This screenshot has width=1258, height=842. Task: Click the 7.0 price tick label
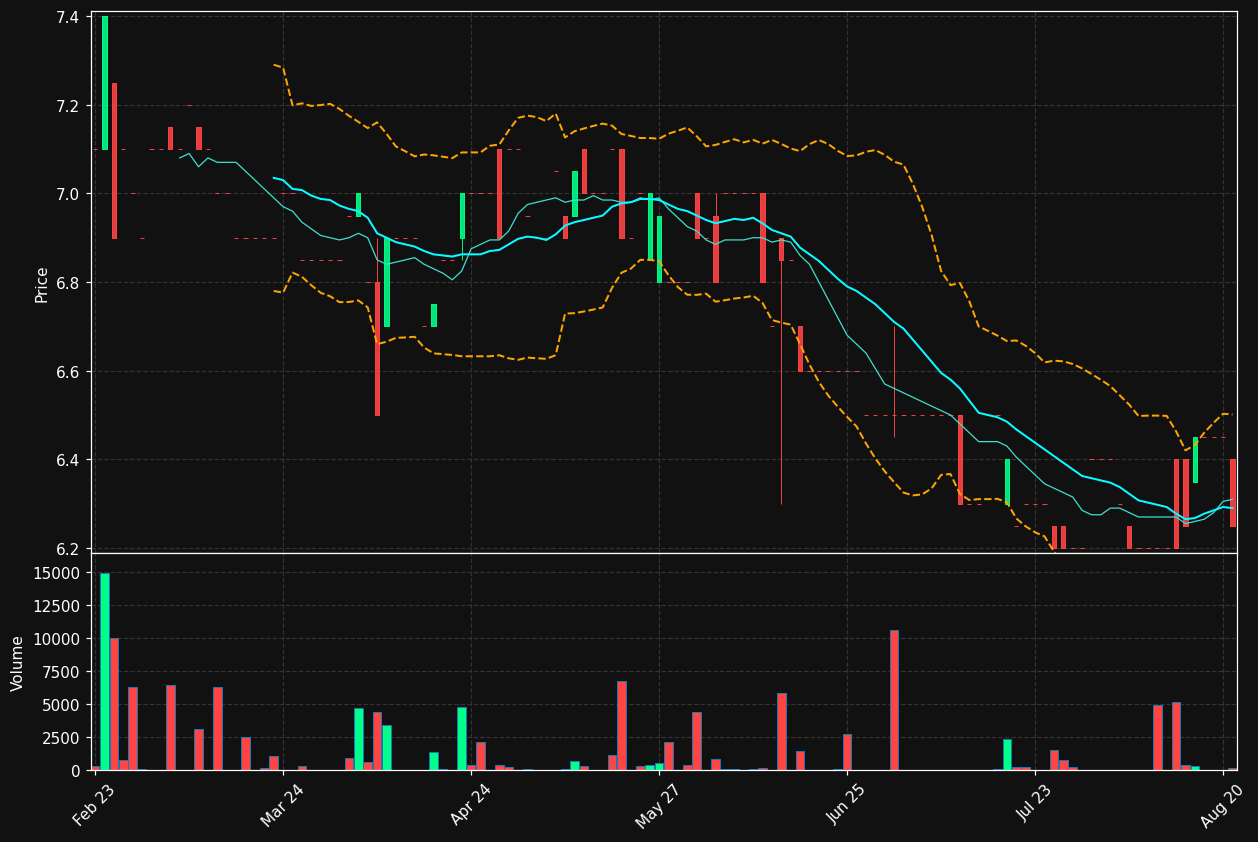(69, 194)
